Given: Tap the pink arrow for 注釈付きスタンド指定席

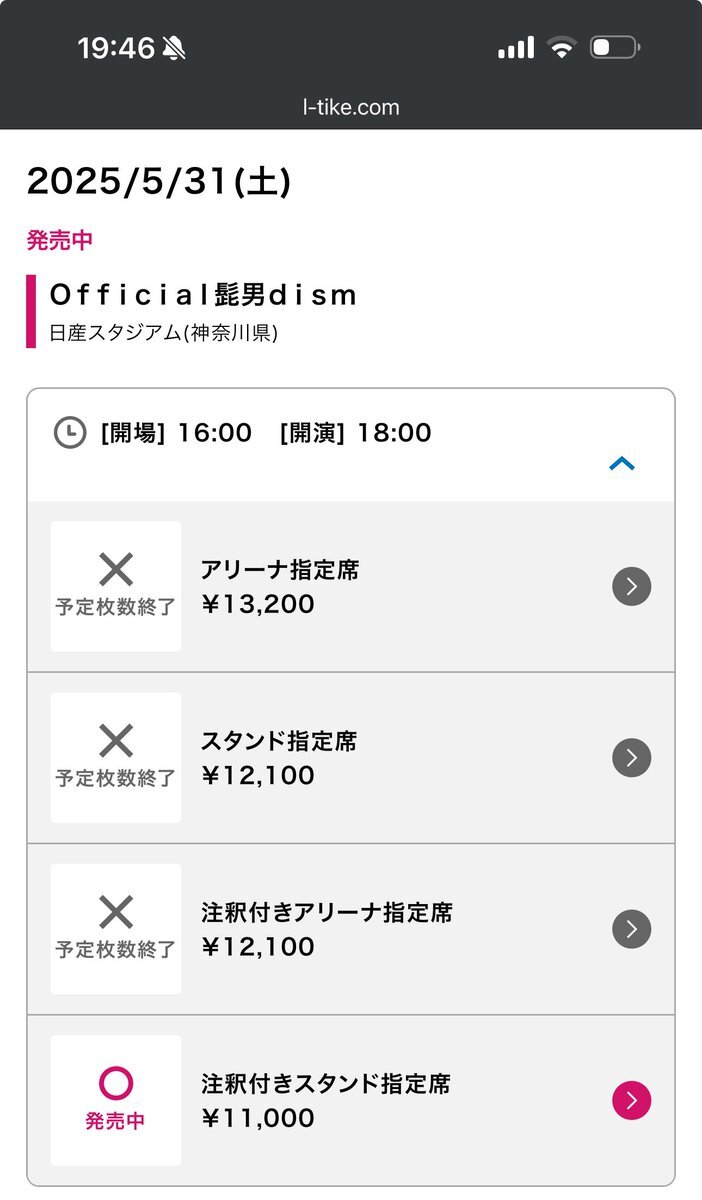Looking at the screenshot, I should pos(631,1100).
